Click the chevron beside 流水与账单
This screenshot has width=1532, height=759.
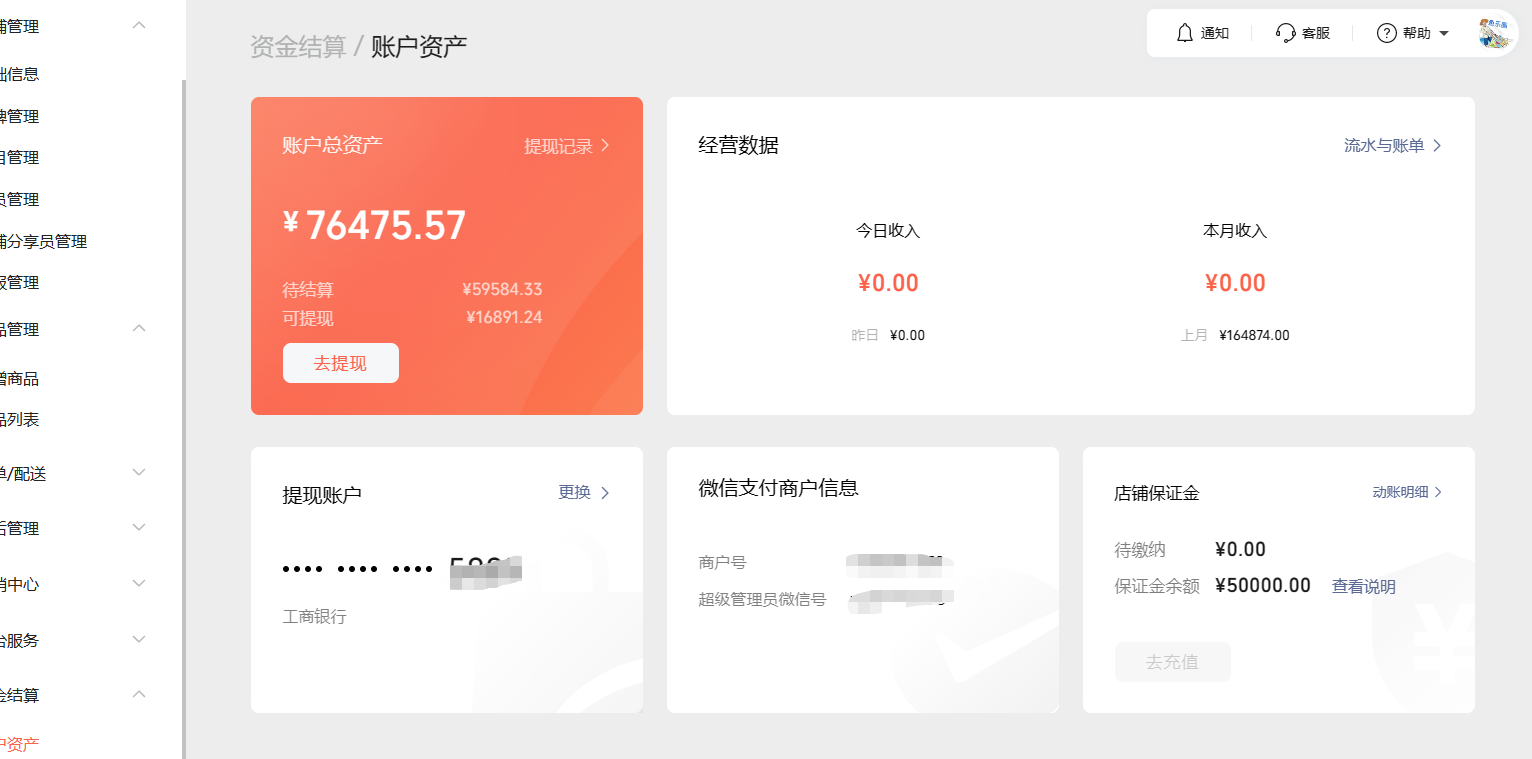coord(1437,146)
